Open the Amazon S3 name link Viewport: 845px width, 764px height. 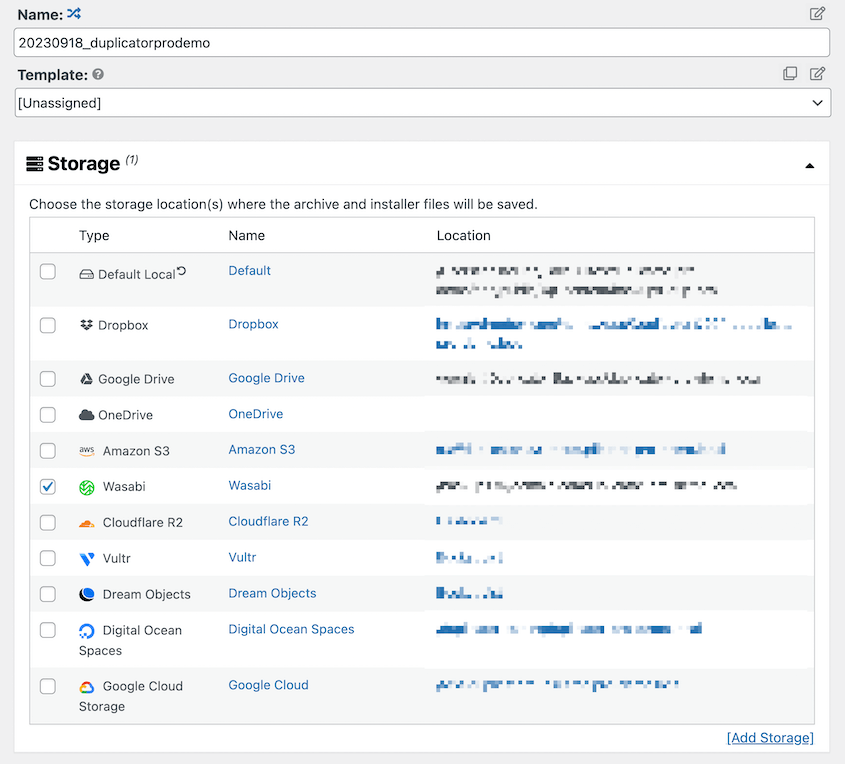click(262, 449)
